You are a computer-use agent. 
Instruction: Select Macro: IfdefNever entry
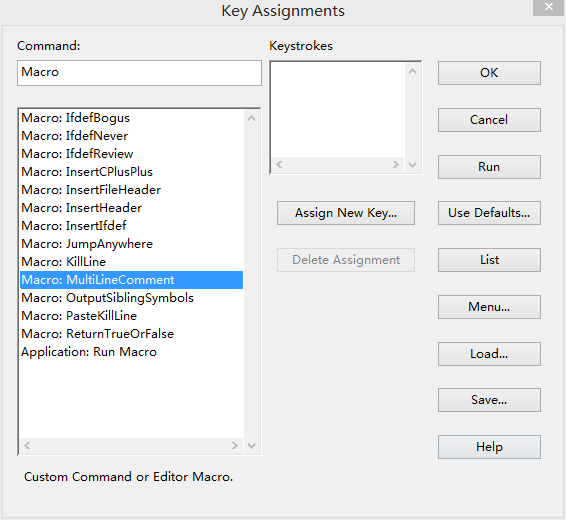[131, 136]
